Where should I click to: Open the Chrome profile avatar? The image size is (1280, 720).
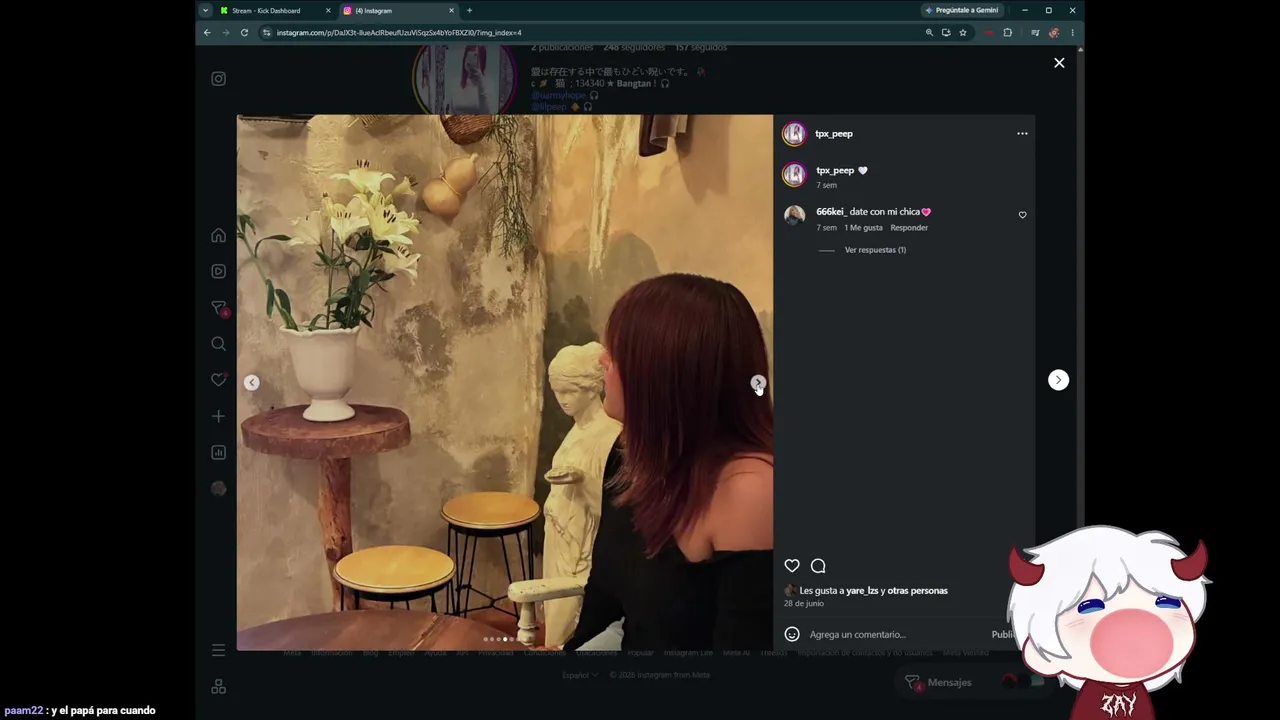point(1054,33)
